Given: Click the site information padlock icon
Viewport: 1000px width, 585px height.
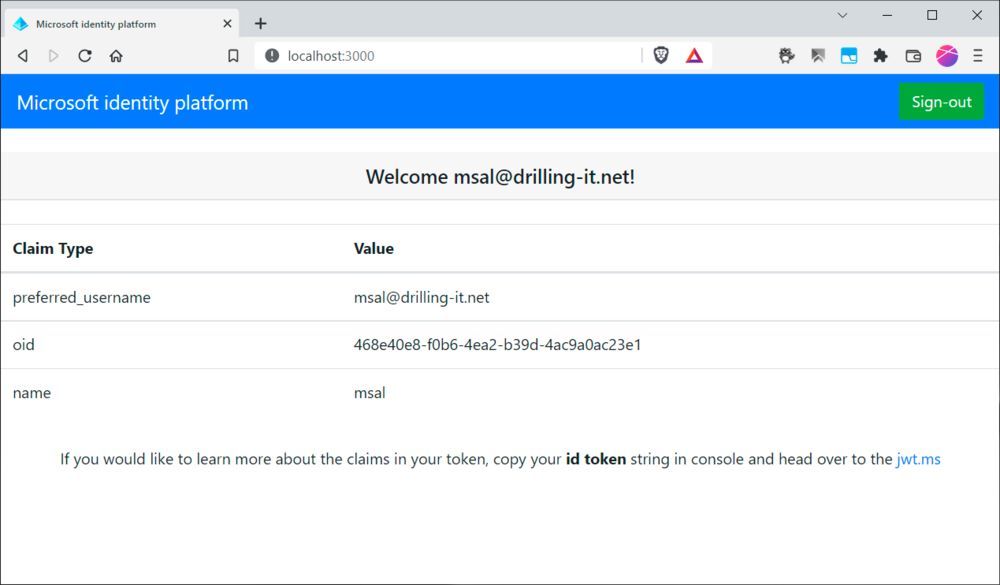Looking at the screenshot, I should 271,56.
